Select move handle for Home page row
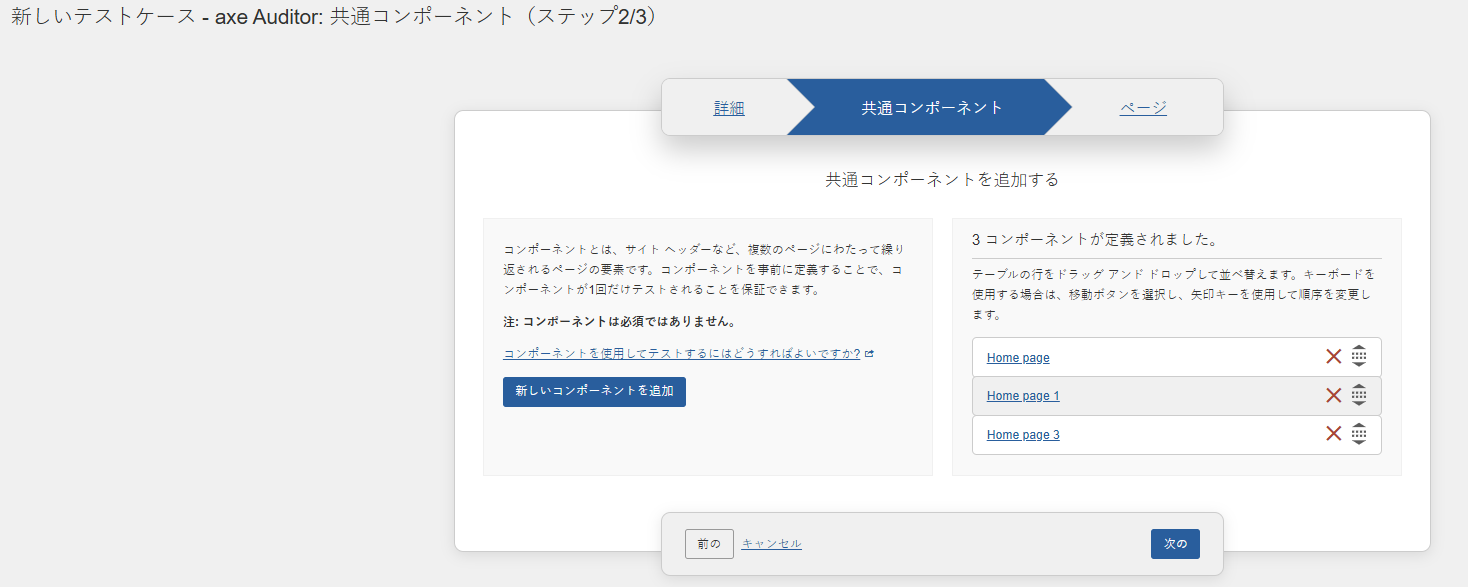This screenshot has width=1468, height=587. point(1358,357)
